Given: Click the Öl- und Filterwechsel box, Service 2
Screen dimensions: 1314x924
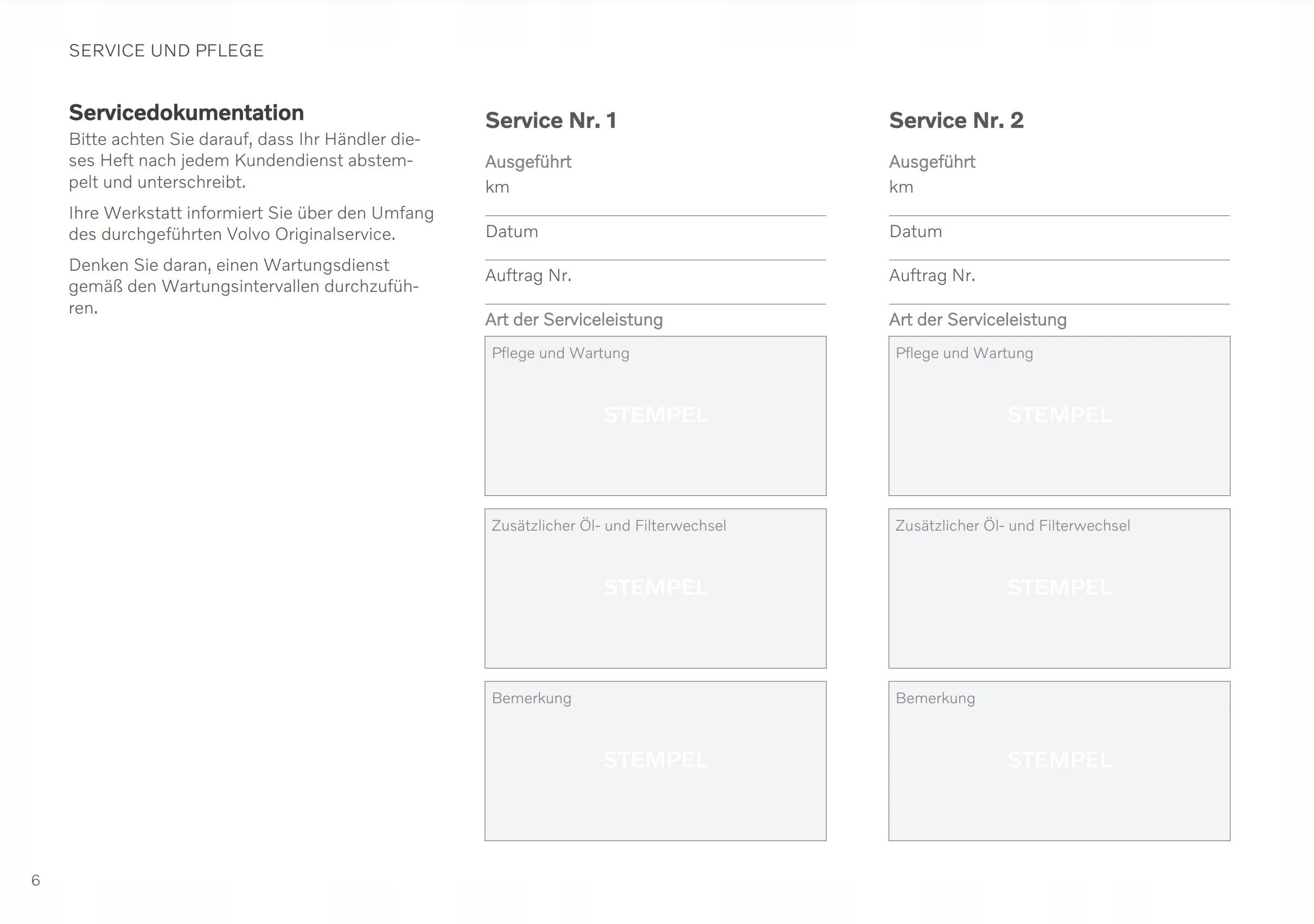Looking at the screenshot, I should (x=1059, y=588).
